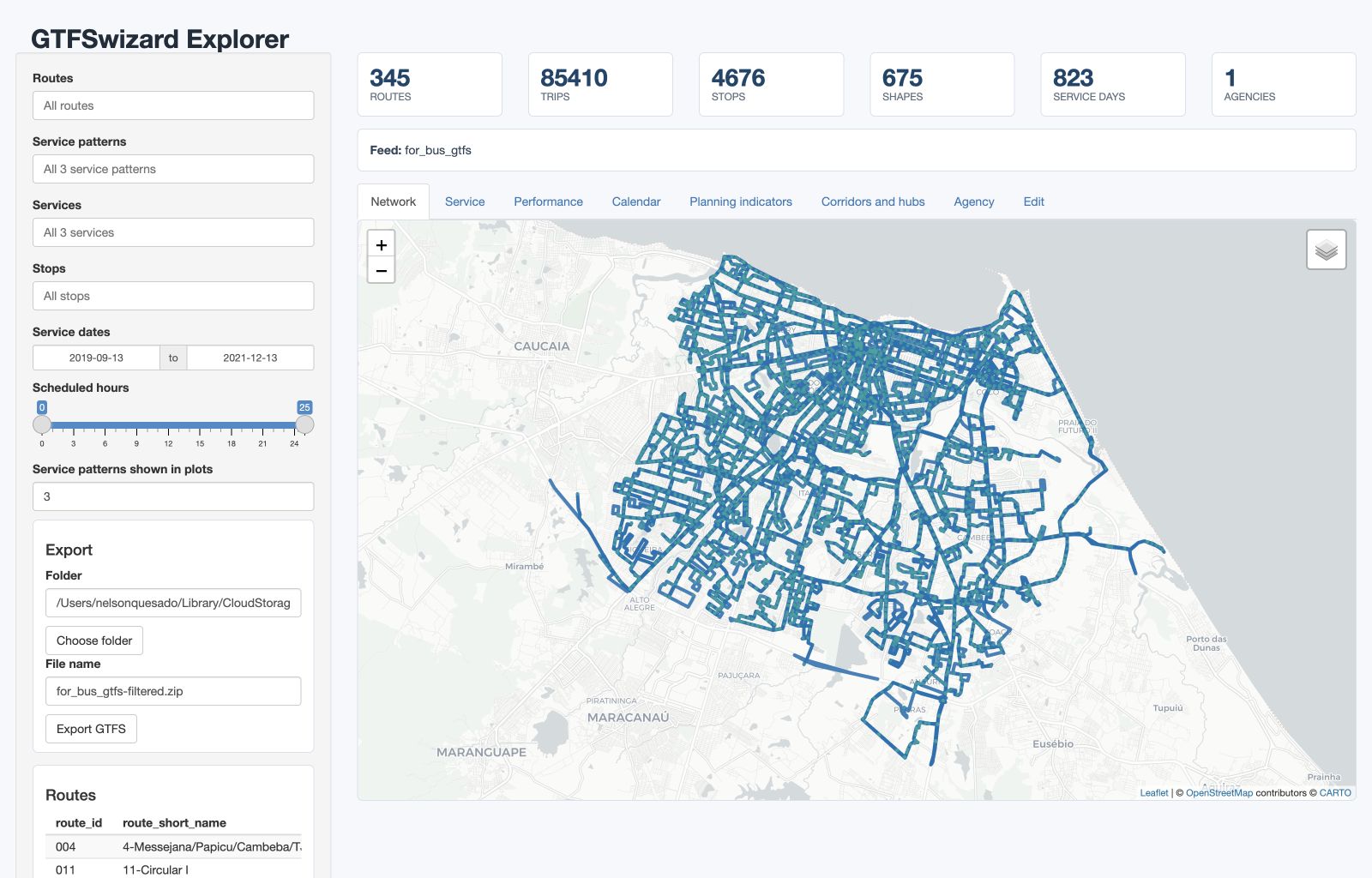
Task: Switch to the Service tab
Action: tap(465, 201)
